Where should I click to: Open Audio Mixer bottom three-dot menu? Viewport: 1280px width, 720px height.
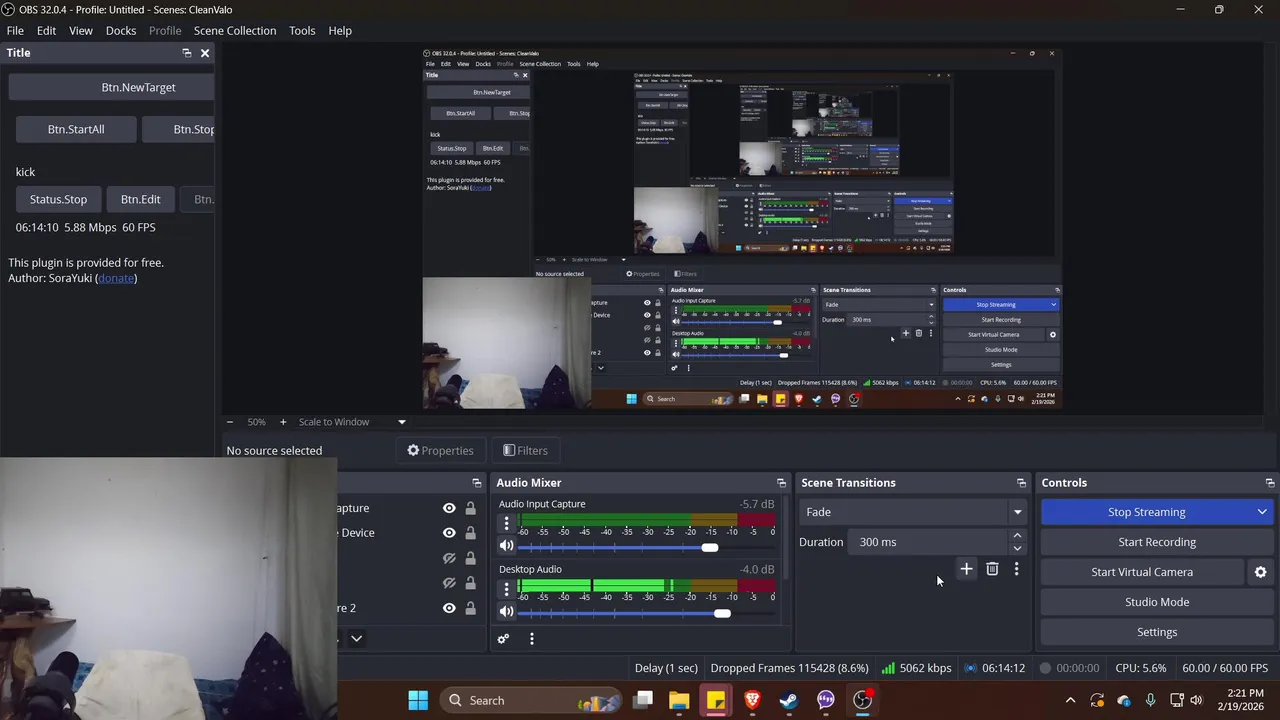(532, 639)
